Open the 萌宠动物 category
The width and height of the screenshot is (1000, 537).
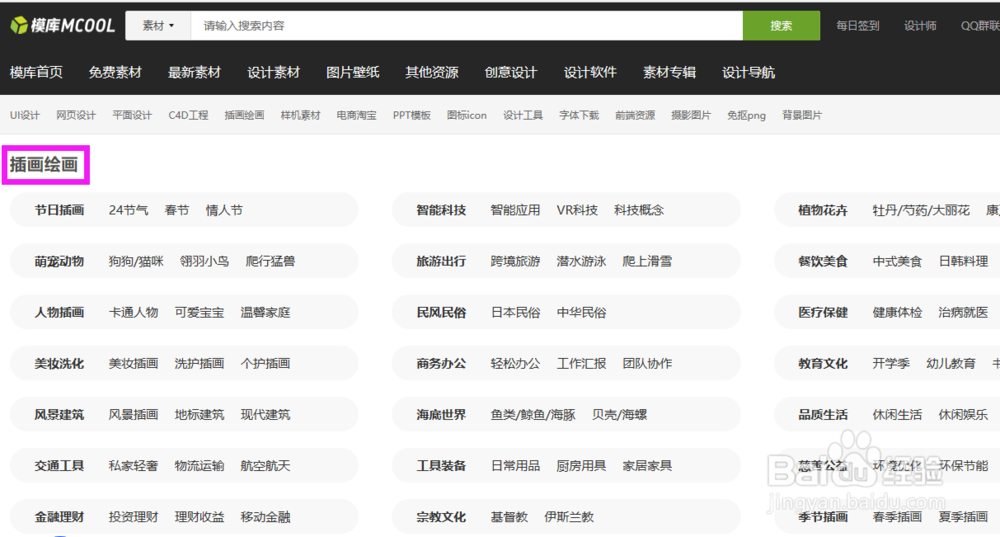pyautogui.click(x=59, y=261)
